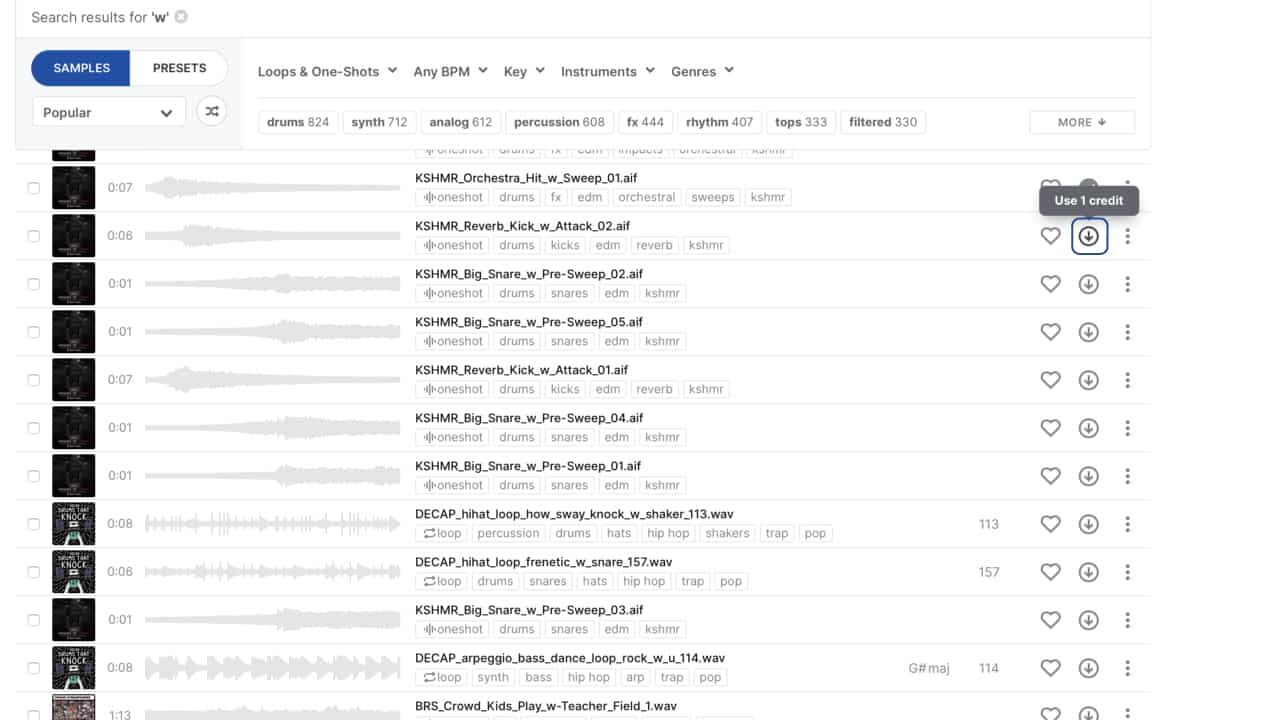
Task: Download DECAP_hihat_loop_frenetic_w_snare_157.wav
Action: tap(1089, 572)
